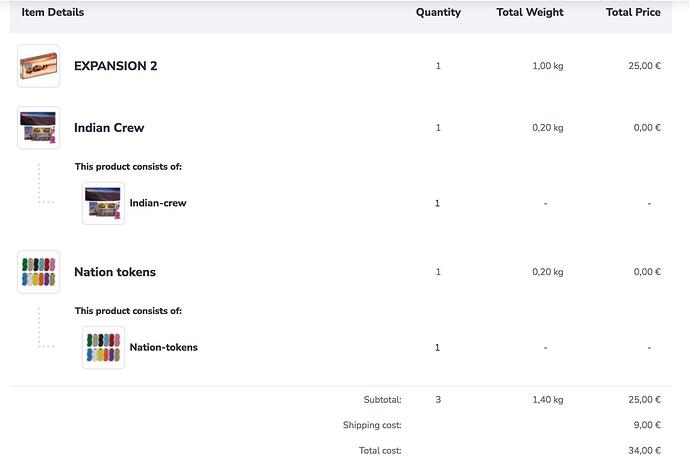Screen dimensions: 690x456
Task: Select the EXPANSION 2 item title
Action: [x=115, y=66]
